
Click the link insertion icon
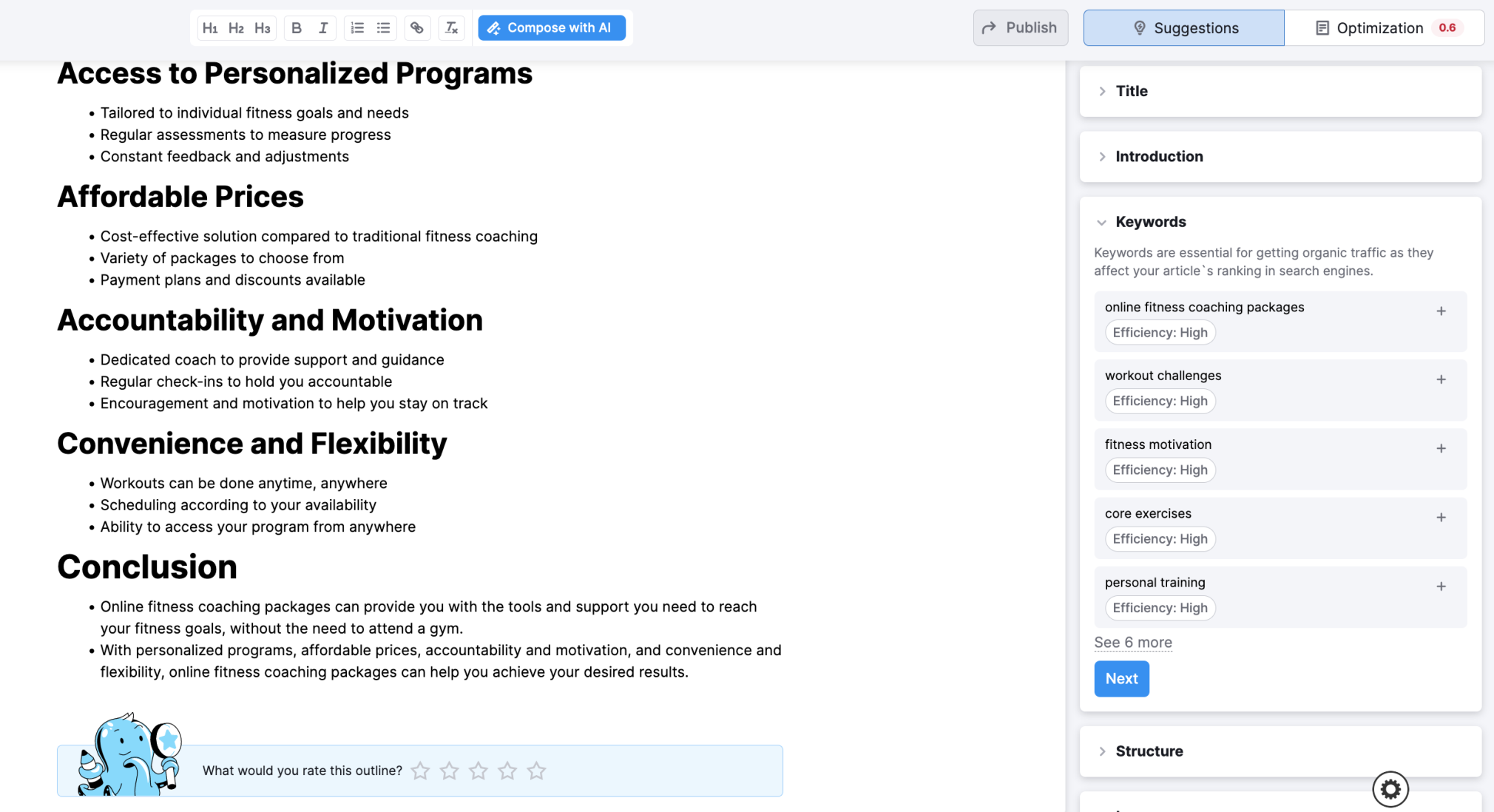[416, 27]
